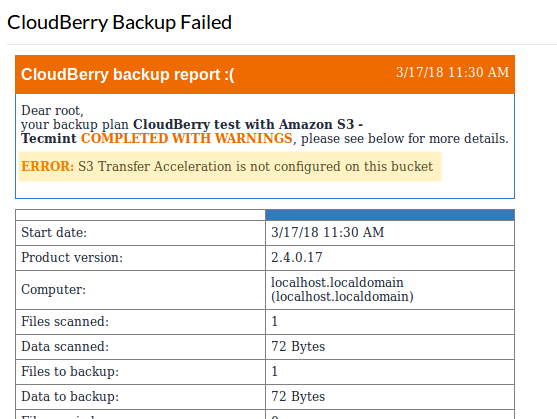The height and width of the screenshot is (419, 557).
Task: Click the COMPLETED WITH WARNINGS status text
Action: pos(187,138)
